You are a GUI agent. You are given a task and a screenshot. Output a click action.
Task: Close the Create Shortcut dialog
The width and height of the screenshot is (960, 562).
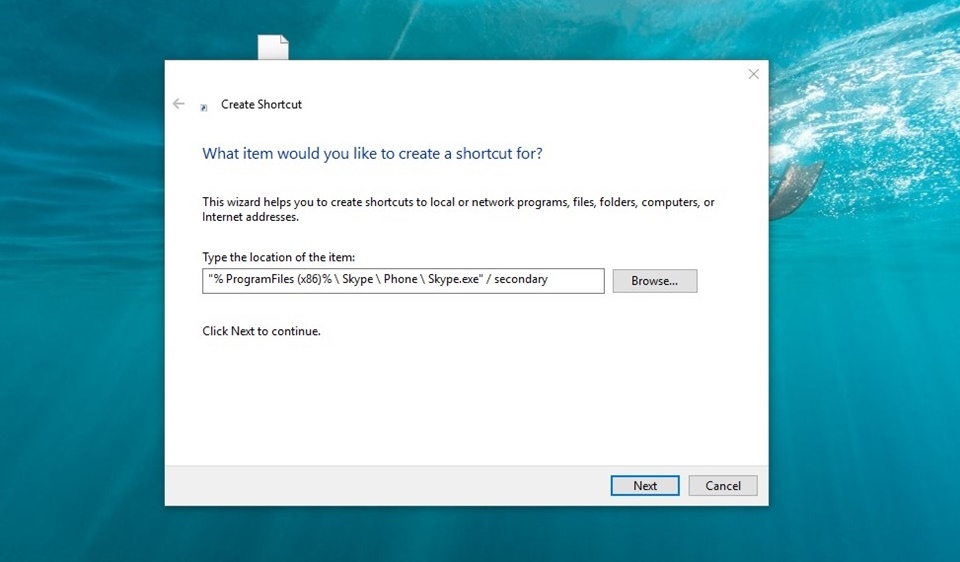coord(754,74)
